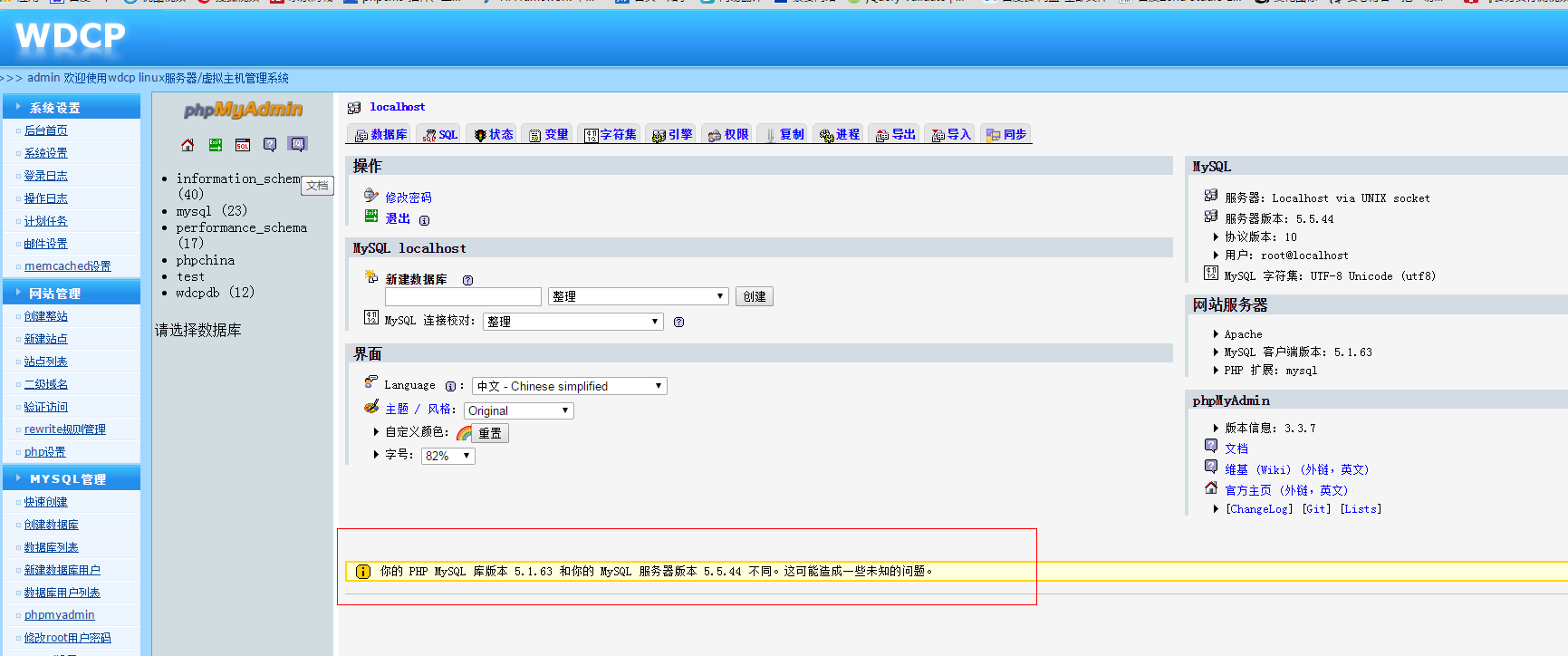Click help icon beside 新建数据库
The image size is (1568, 656).
467,280
